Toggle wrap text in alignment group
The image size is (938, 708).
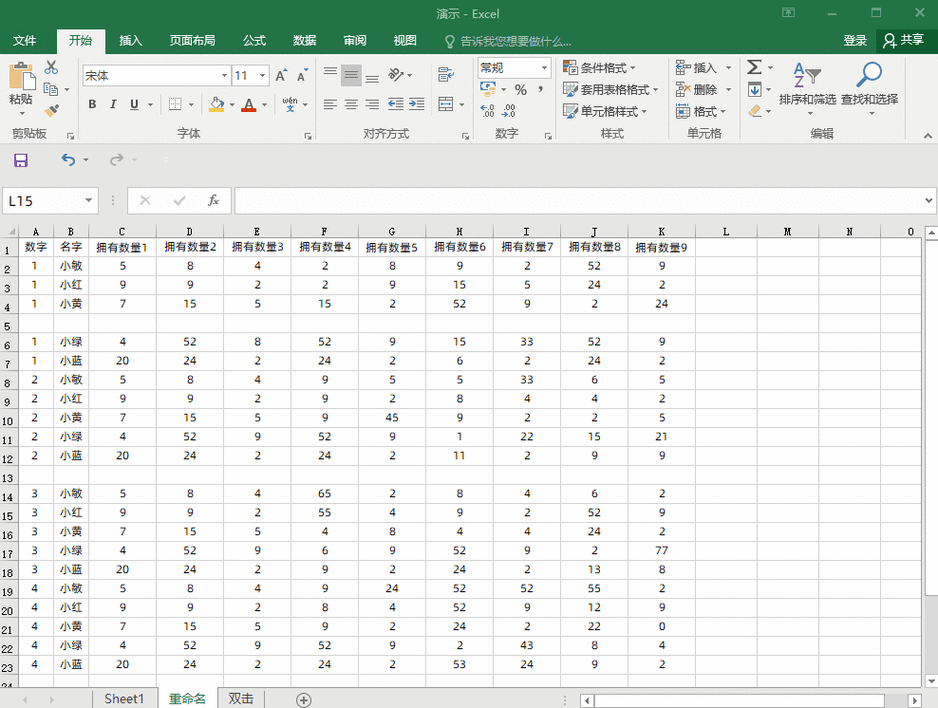click(x=444, y=73)
